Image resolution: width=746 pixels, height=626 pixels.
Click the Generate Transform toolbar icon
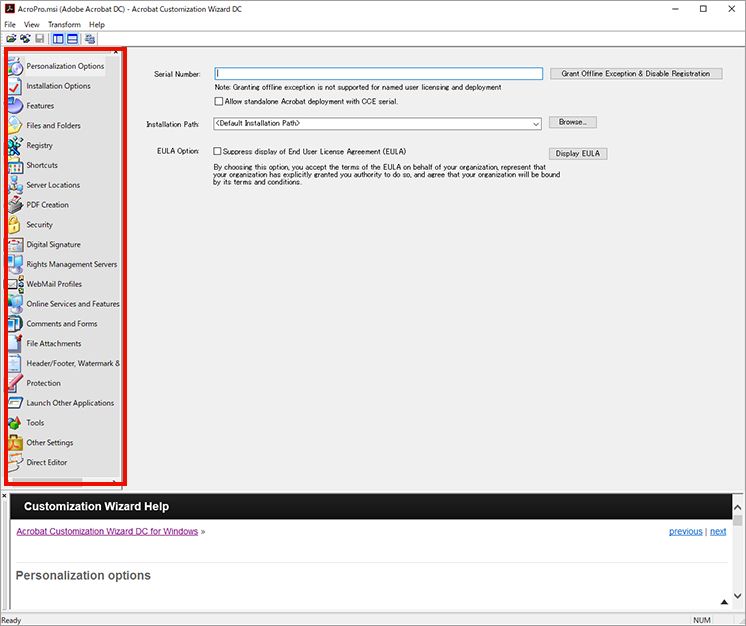tap(90, 39)
